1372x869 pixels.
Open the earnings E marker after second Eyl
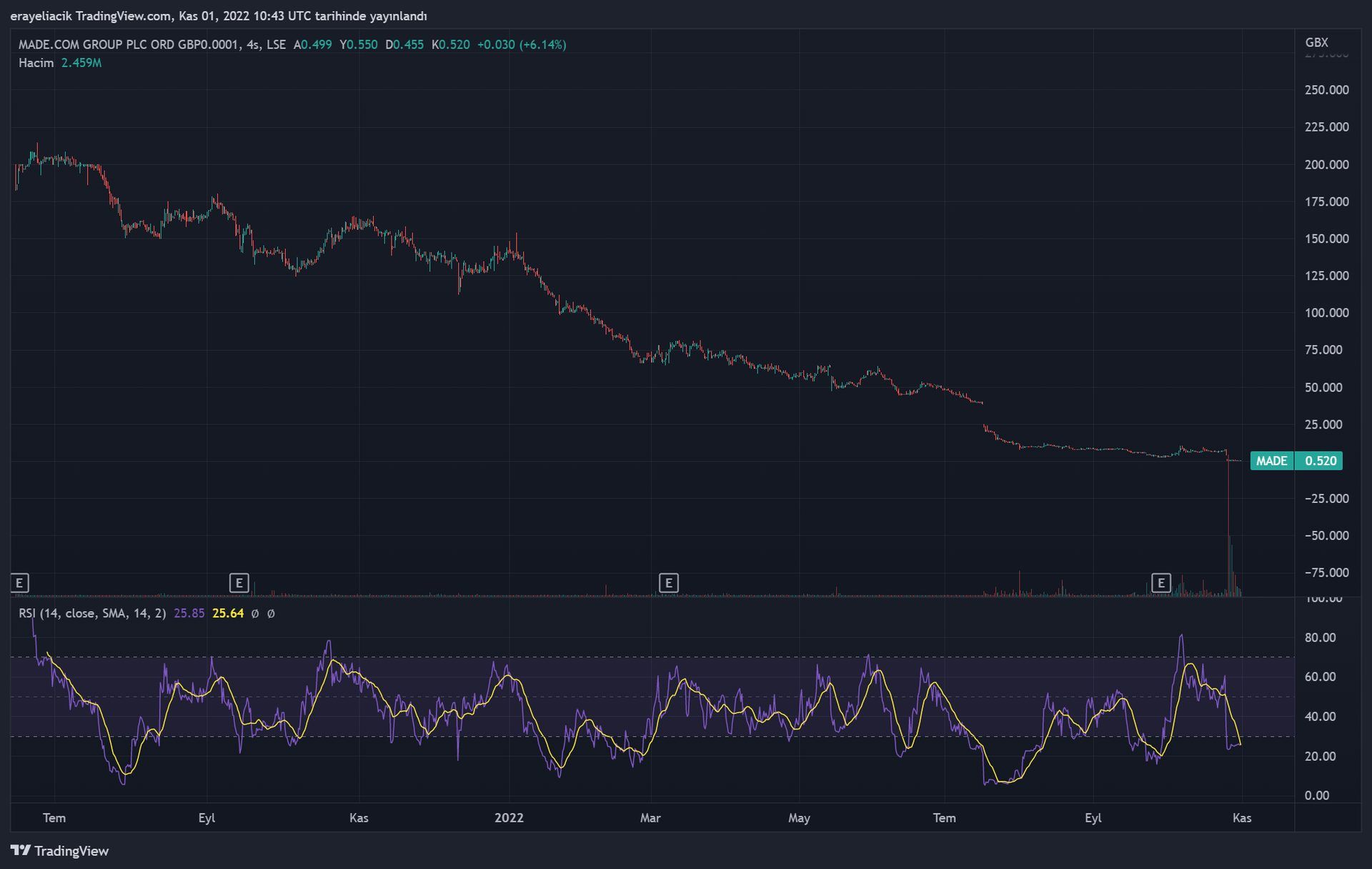click(1161, 583)
